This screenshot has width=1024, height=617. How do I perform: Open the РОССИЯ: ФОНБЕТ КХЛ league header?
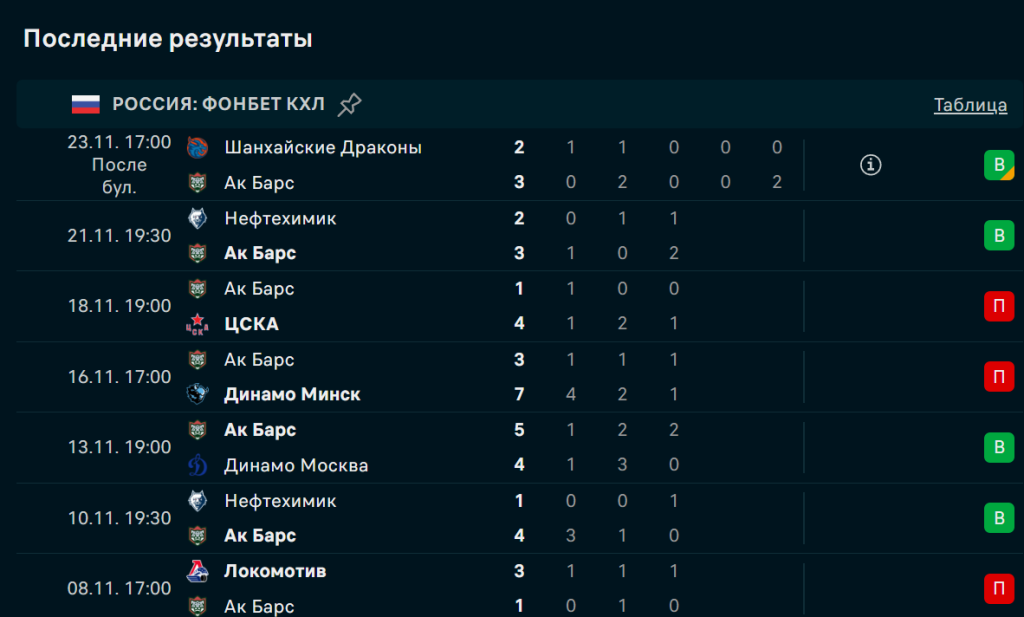tap(218, 104)
